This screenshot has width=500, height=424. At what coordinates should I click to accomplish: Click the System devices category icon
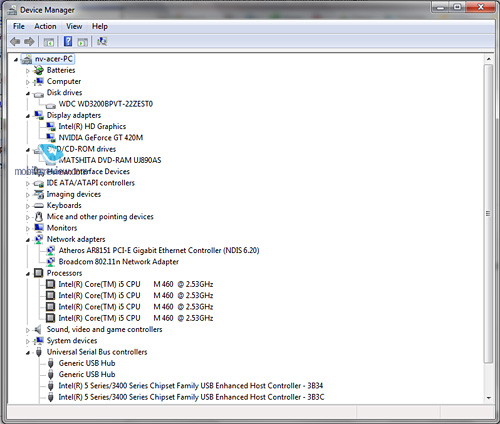coord(39,341)
